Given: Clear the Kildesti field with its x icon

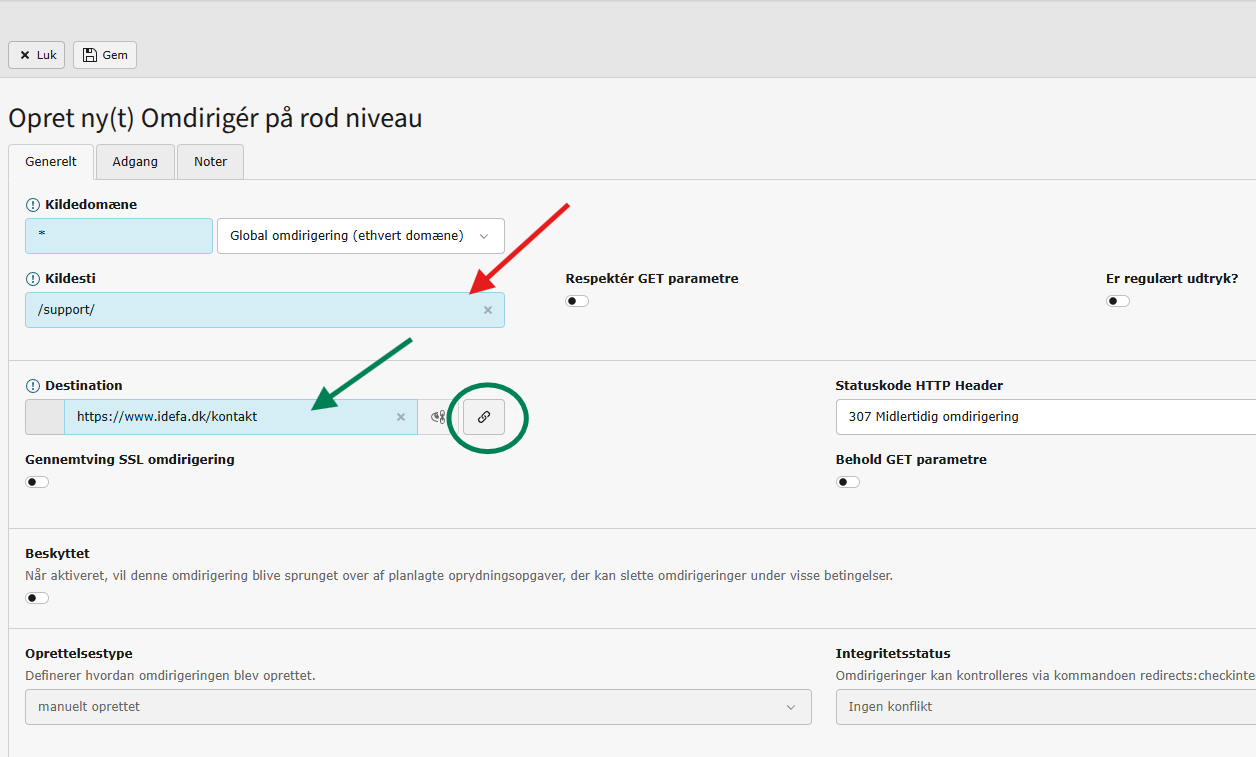Looking at the screenshot, I should (x=488, y=310).
